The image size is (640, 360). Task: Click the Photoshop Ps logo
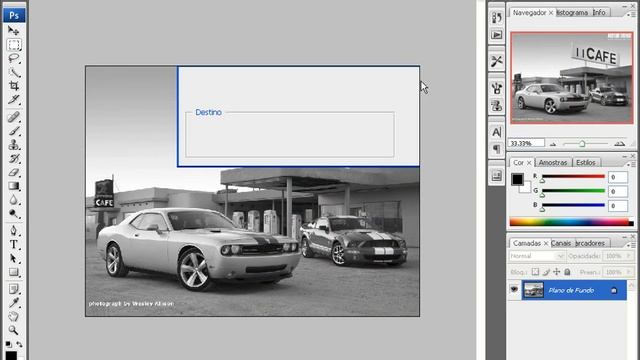(x=14, y=15)
